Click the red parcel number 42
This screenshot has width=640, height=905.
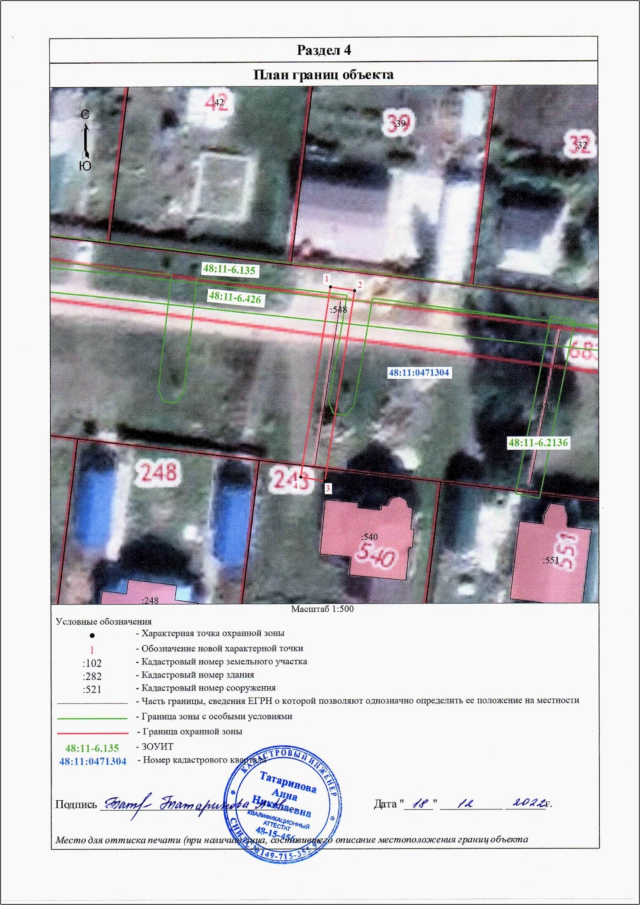(x=217, y=102)
